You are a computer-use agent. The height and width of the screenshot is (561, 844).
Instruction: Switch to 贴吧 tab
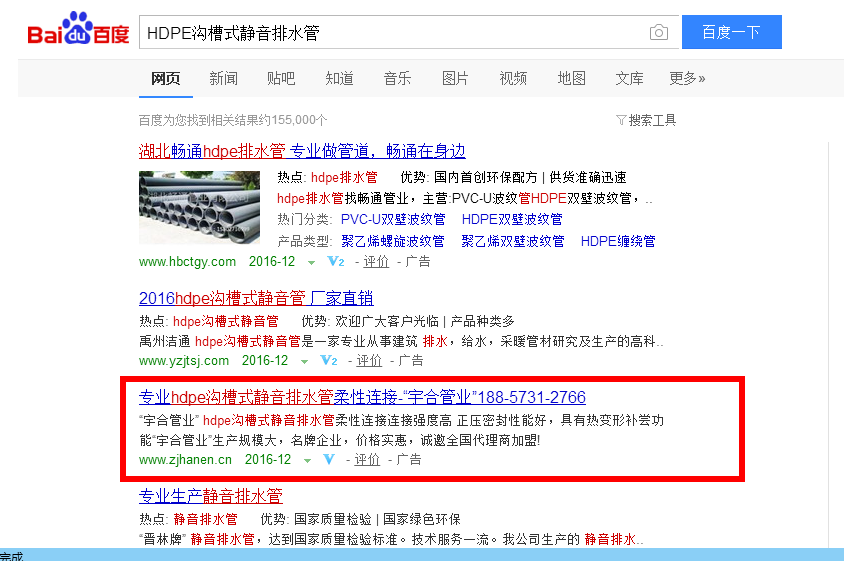click(281, 79)
